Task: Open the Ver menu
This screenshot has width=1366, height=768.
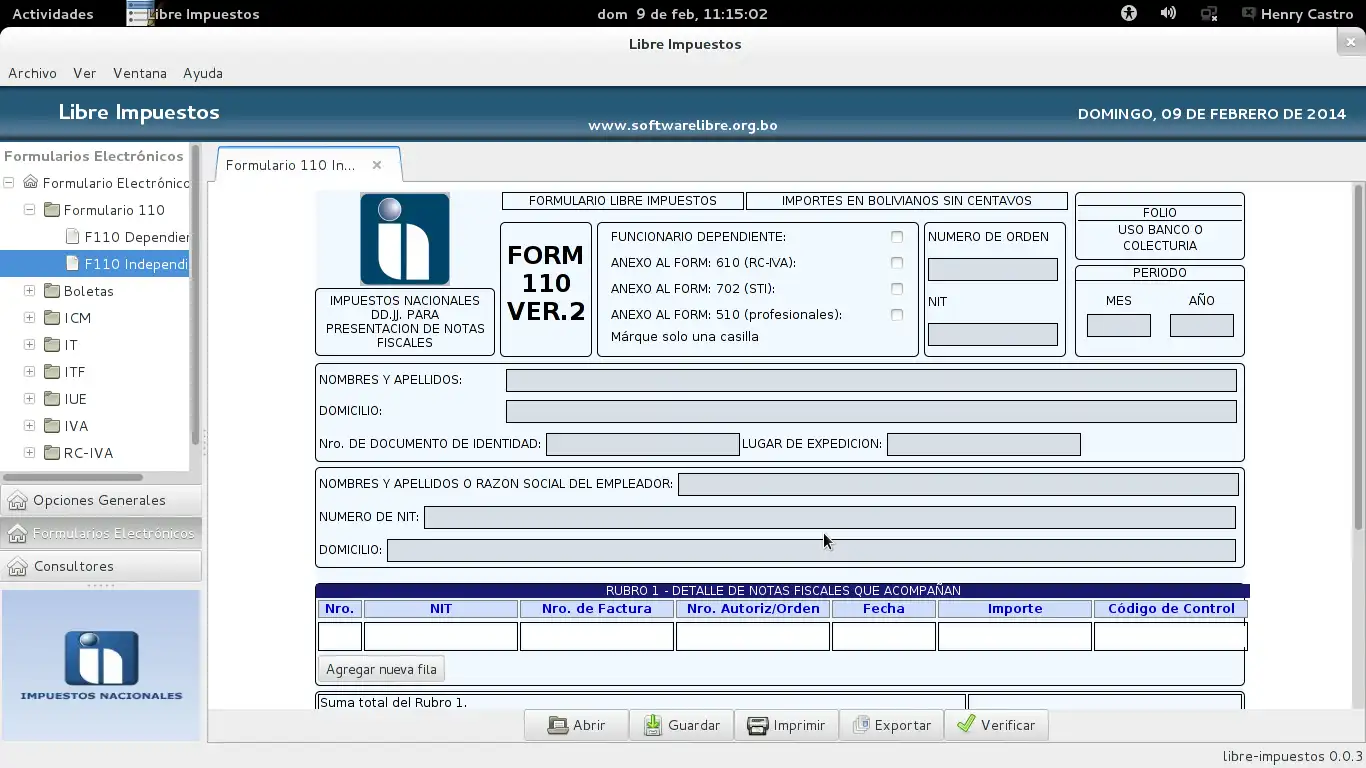Action: 84,73
